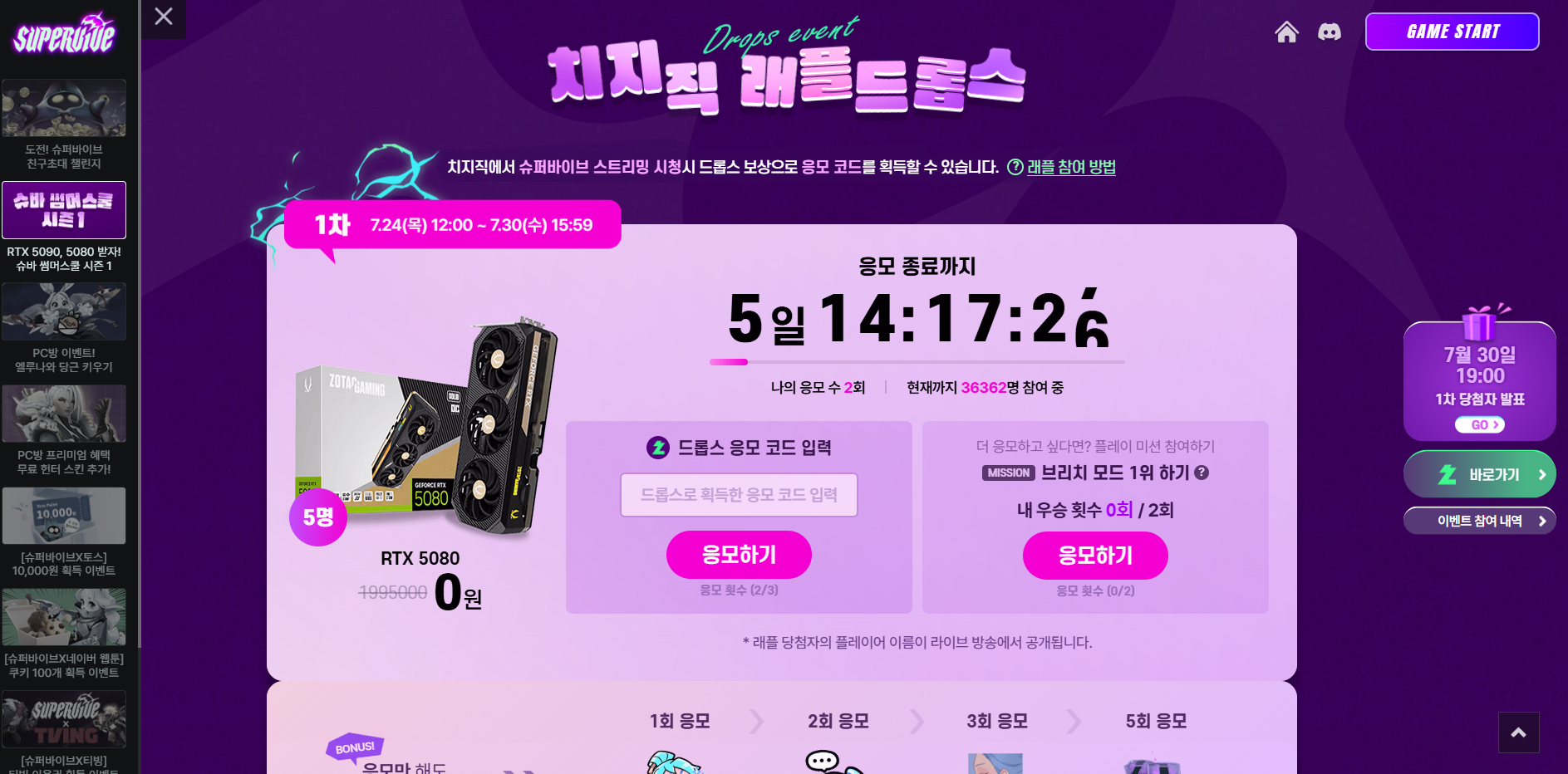1568x774 pixels.
Task: Click 응모하기 under the relay mission
Action: click(x=1095, y=556)
